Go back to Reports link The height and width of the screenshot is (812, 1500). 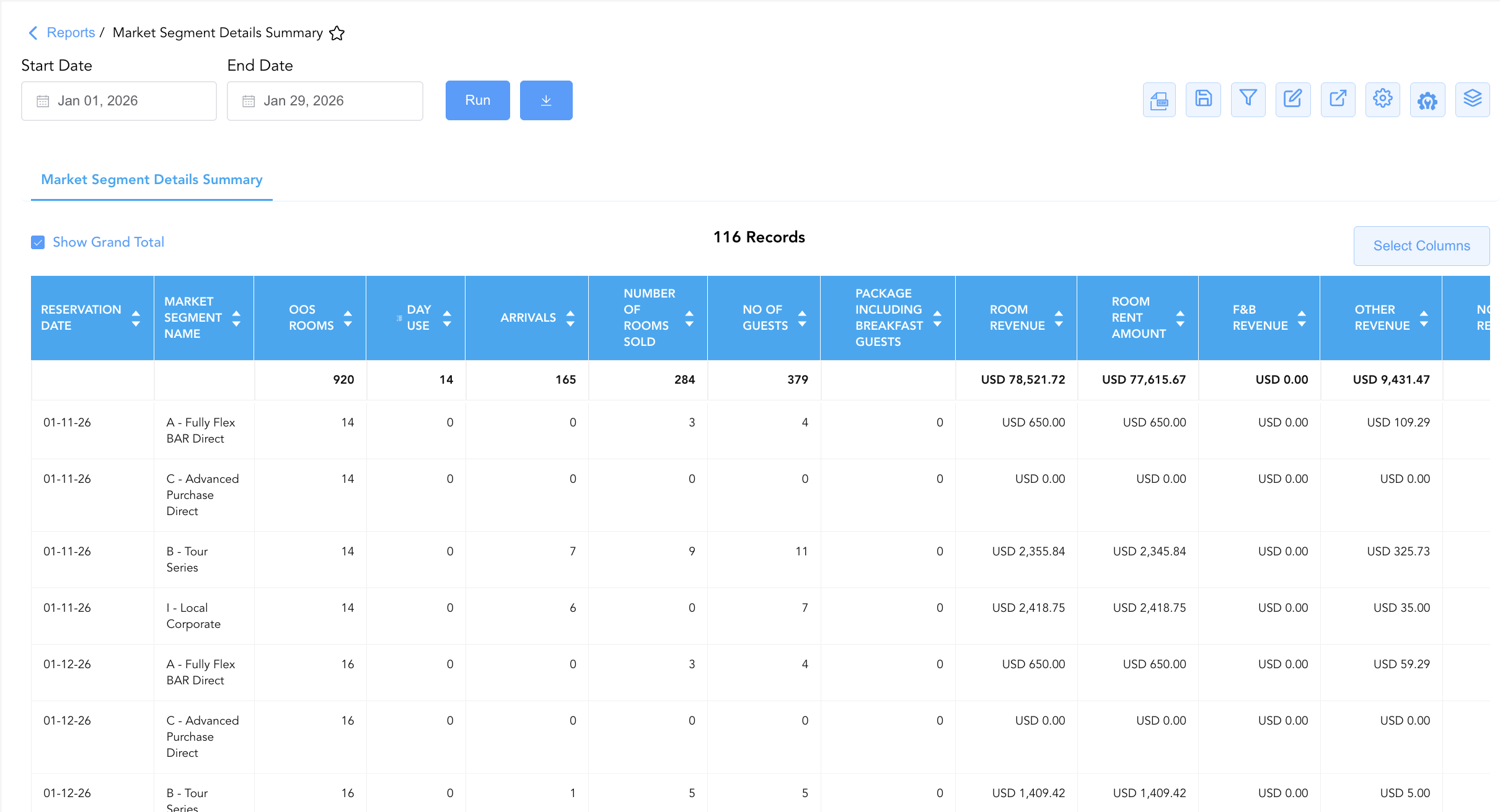(x=71, y=33)
